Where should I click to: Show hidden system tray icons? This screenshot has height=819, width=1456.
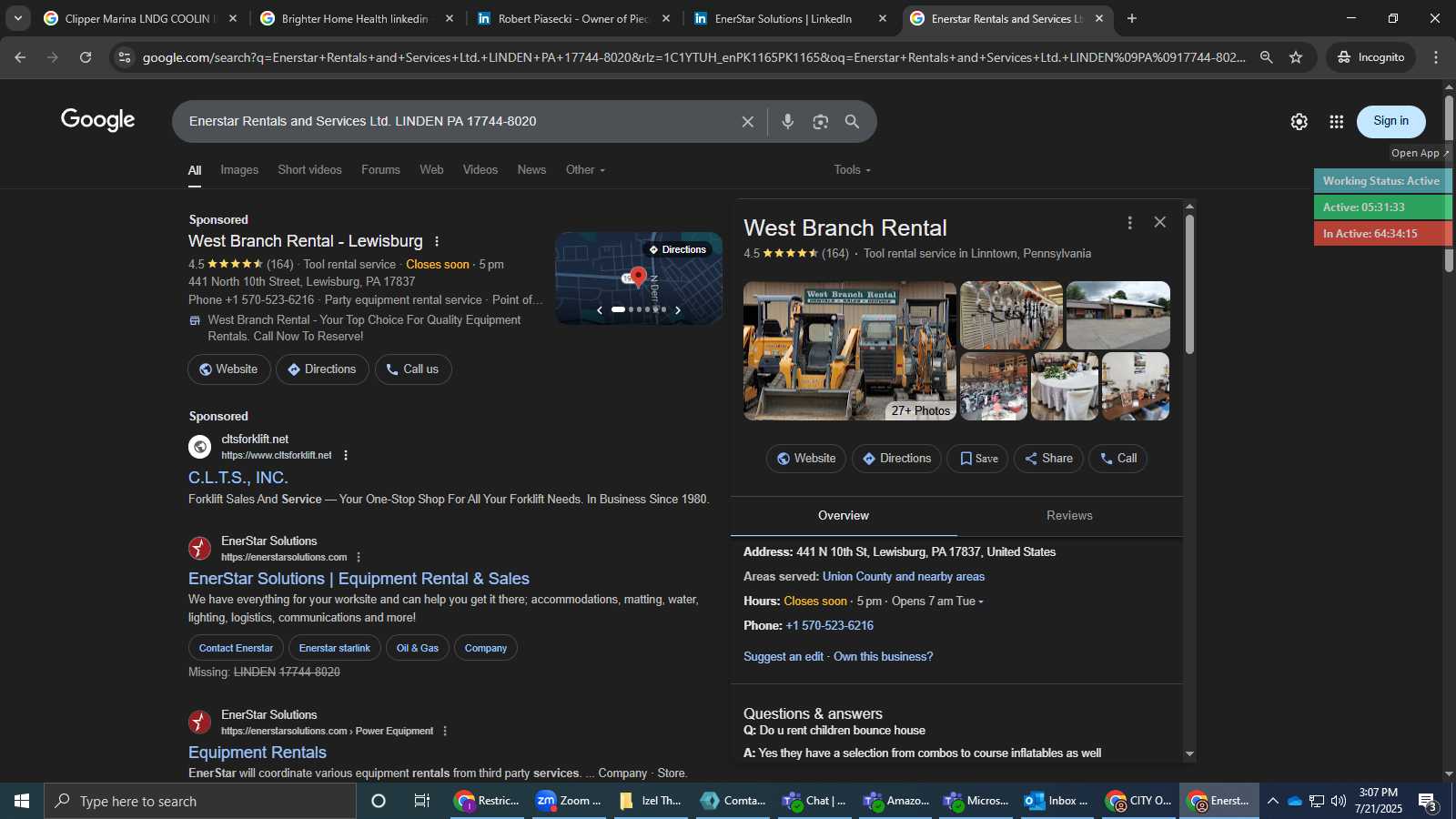[1273, 801]
